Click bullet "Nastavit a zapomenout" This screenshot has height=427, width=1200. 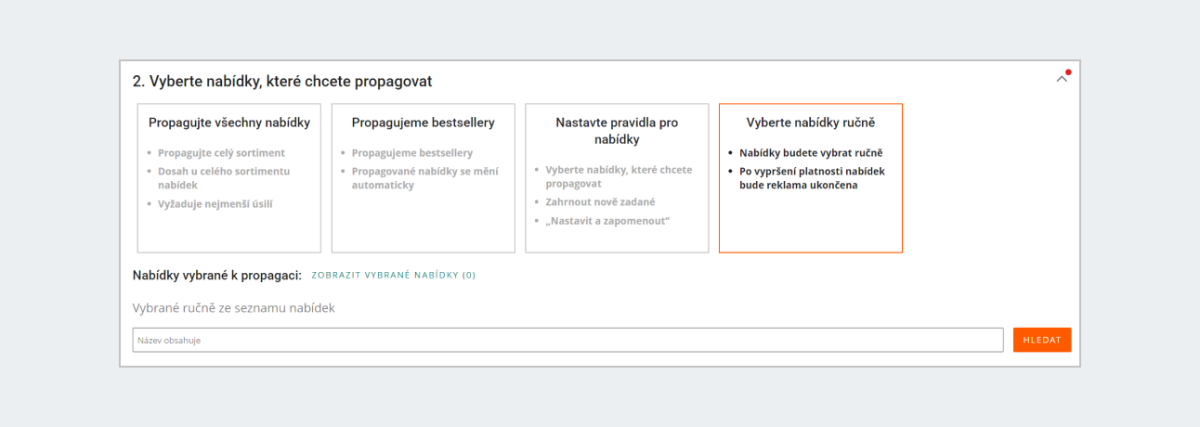point(607,220)
